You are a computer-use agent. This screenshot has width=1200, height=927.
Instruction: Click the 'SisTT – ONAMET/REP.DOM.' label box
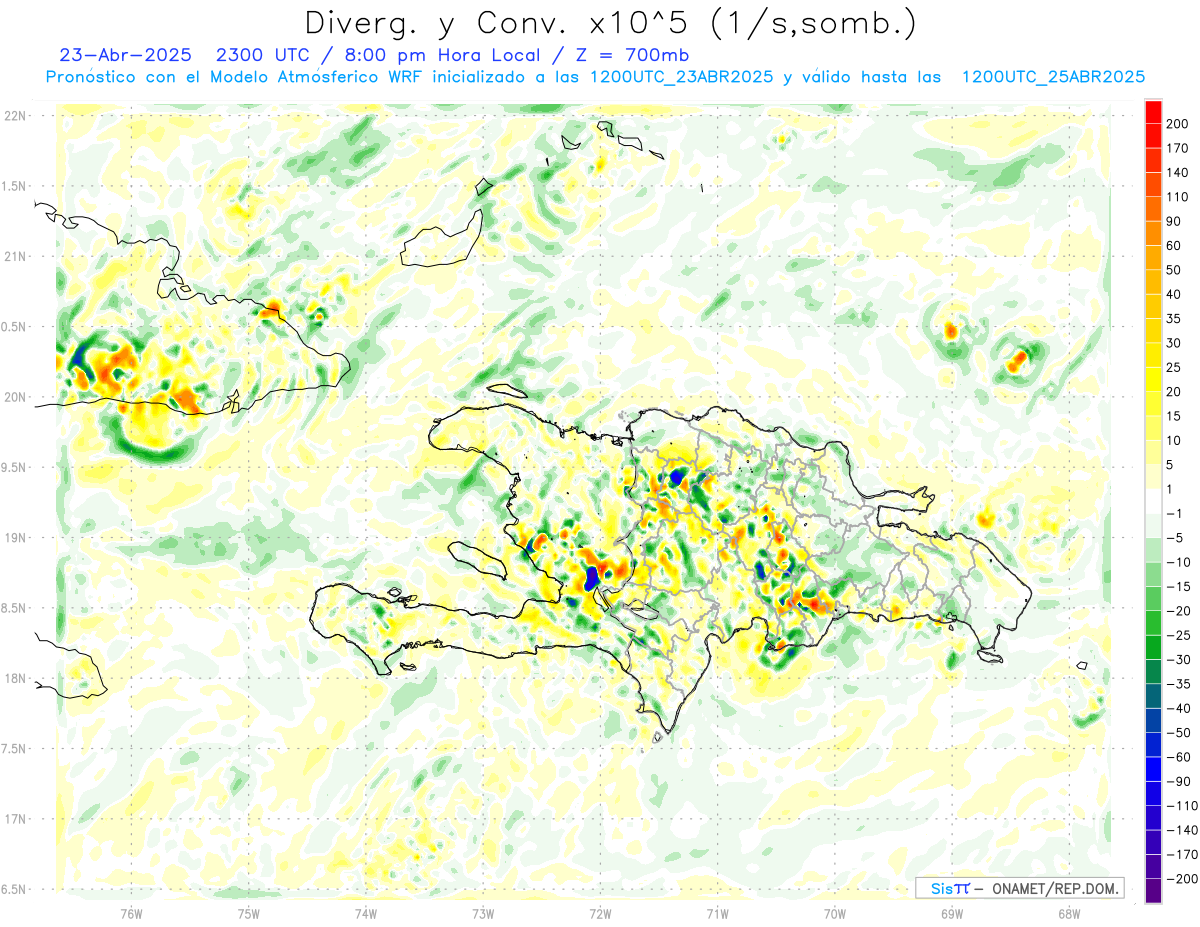pos(1019,888)
